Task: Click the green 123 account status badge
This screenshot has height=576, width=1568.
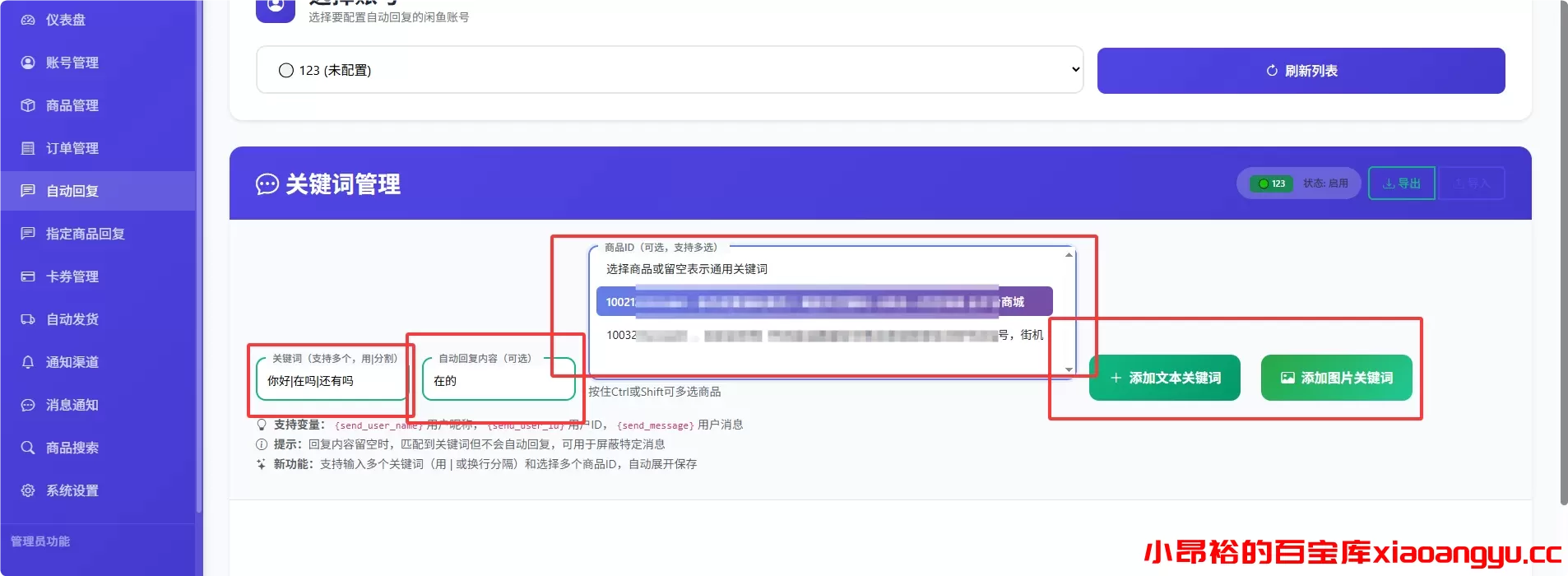Action: (1272, 183)
